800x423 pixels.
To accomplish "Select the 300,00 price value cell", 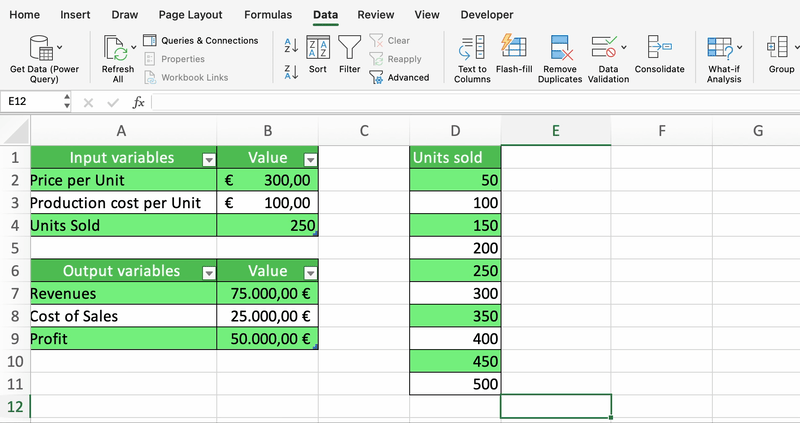I will point(267,180).
